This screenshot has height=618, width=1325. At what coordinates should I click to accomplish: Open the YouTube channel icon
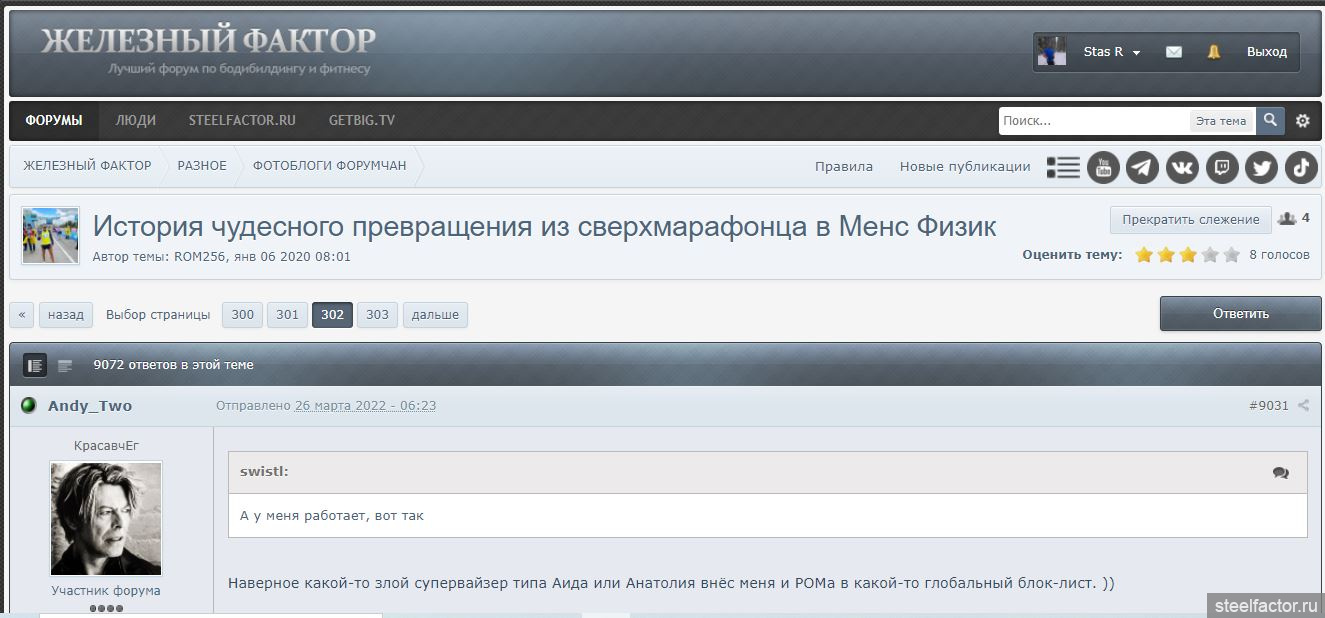coord(1103,167)
